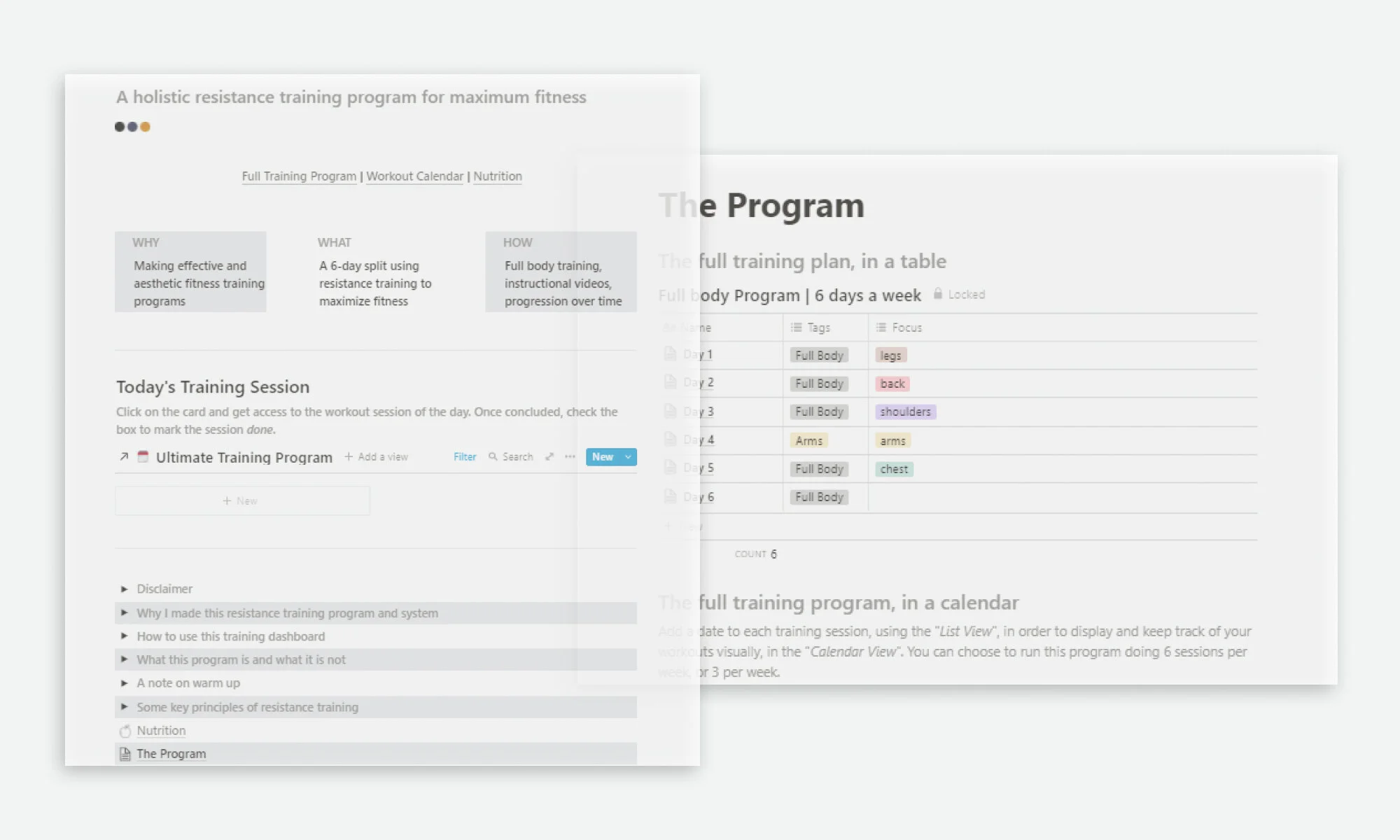The height and width of the screenshot is (840, 1400).
Task: Click the arrow link icon before Ultimate Training Program
Action: click(124, 456)
